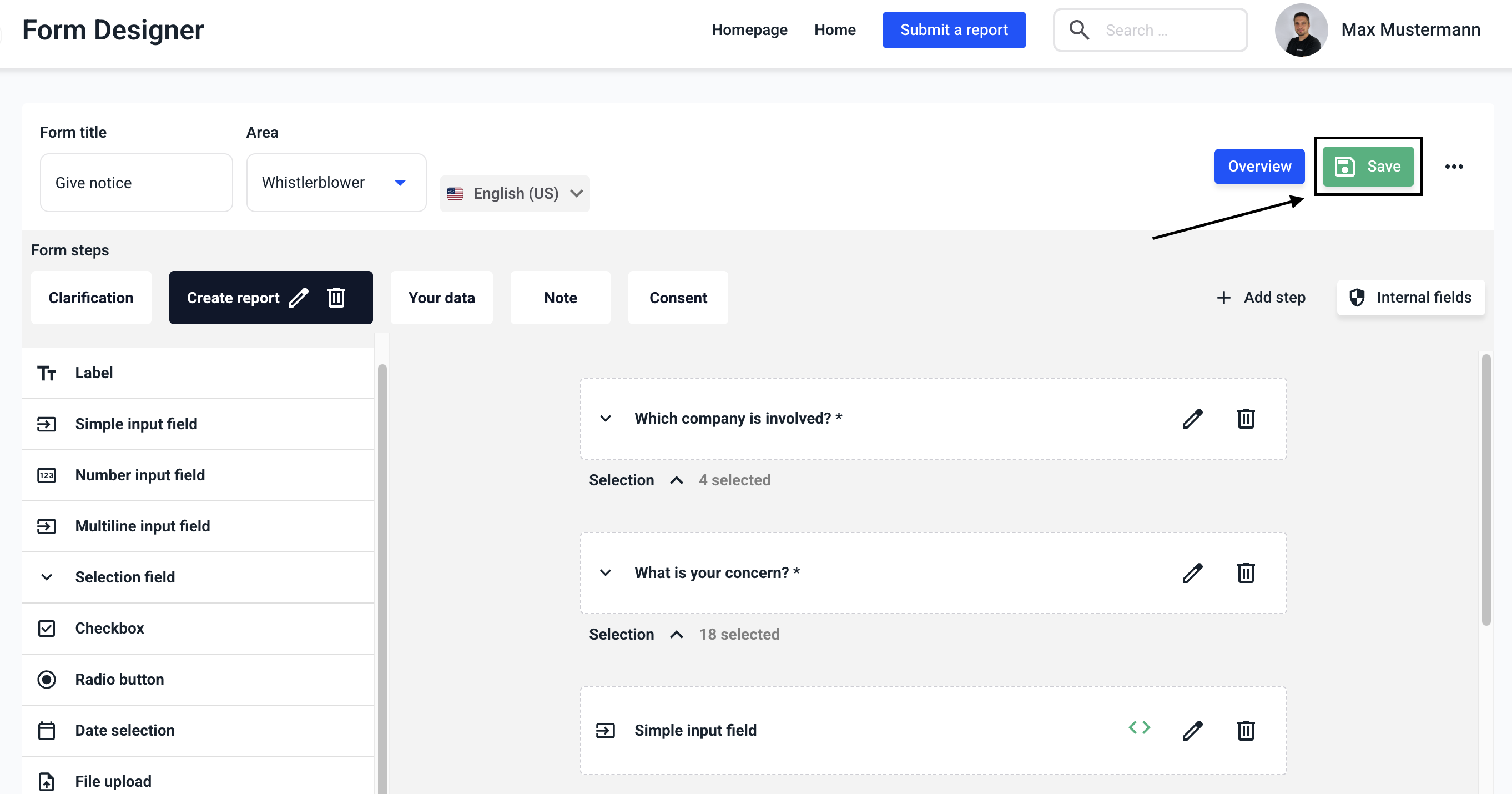Click the Submit a report button
The height and width of the screenshot is (794, 1512).
(x=954, y=30)
